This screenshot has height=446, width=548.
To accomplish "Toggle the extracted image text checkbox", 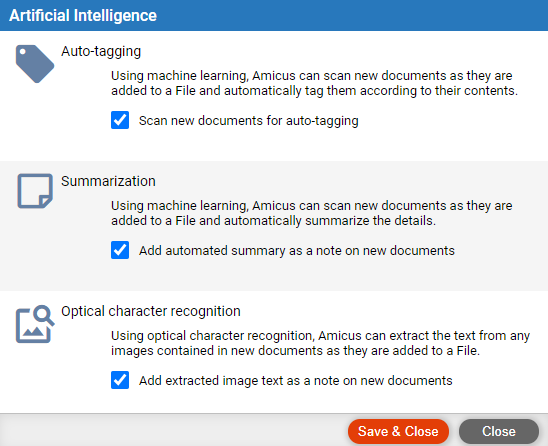I will [x=120, y=380].
